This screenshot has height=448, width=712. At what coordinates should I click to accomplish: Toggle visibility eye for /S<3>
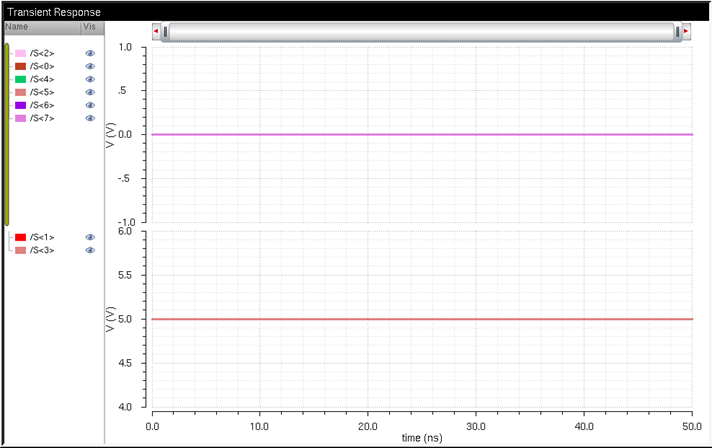[x=90, y=251]
